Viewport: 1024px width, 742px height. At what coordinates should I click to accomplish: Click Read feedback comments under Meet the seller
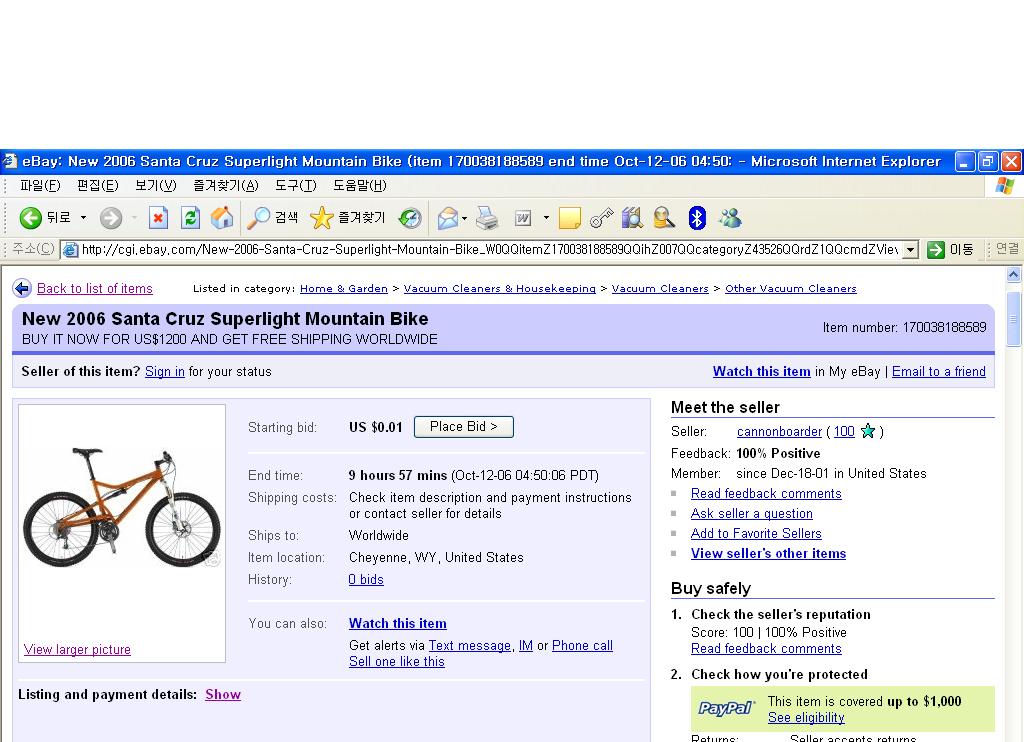tap(766, 494)
